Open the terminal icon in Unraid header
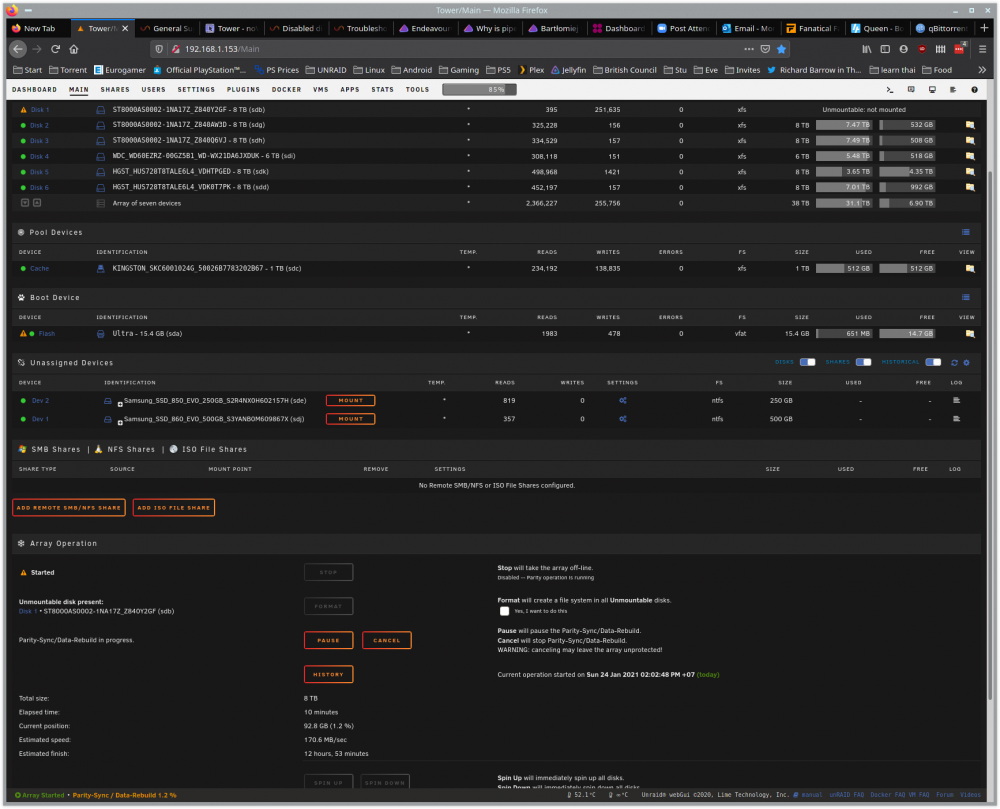1000x809 pixels. (890, 90)
